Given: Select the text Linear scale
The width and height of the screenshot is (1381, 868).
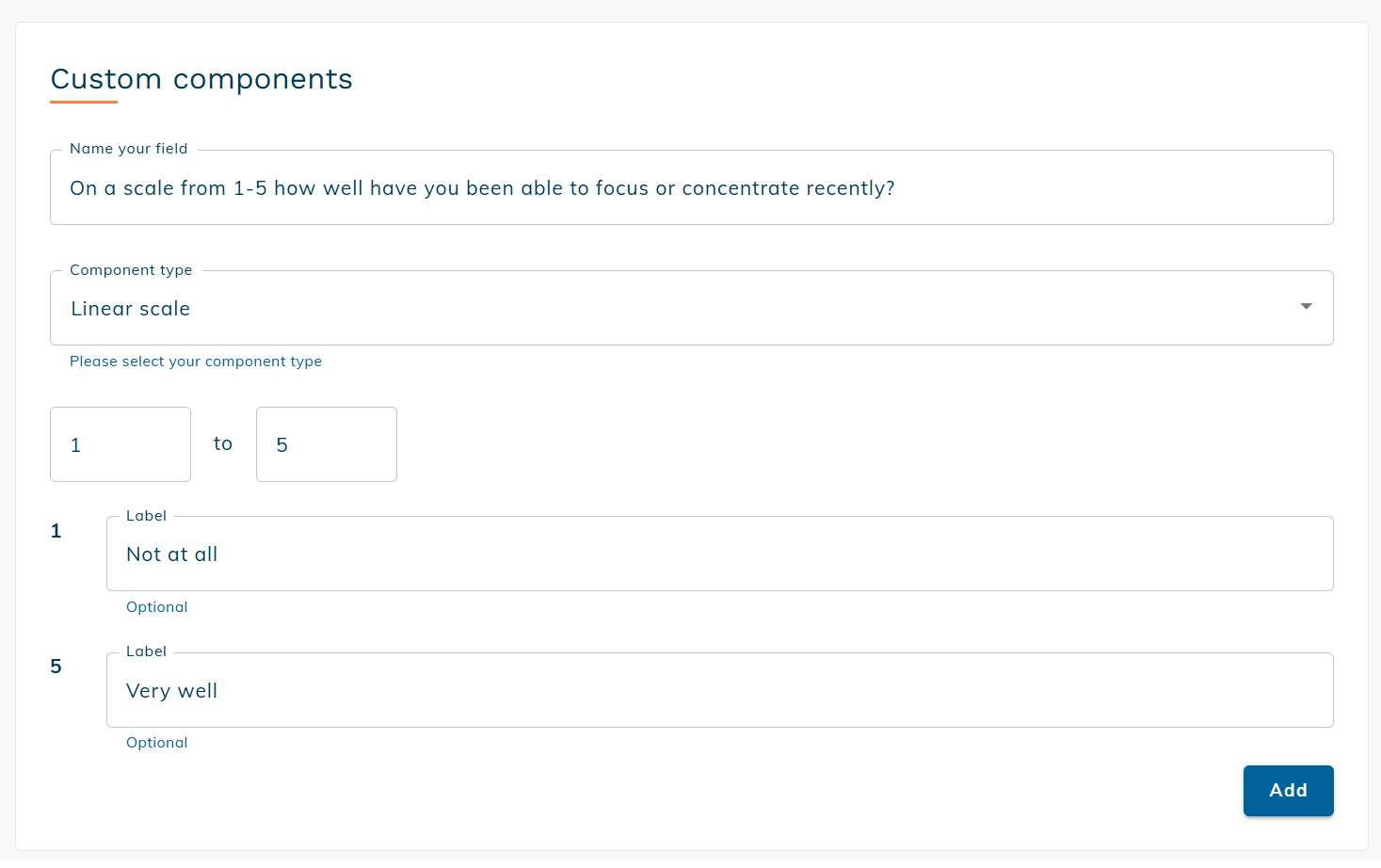Looking at the screenshot, I should 130,308.
